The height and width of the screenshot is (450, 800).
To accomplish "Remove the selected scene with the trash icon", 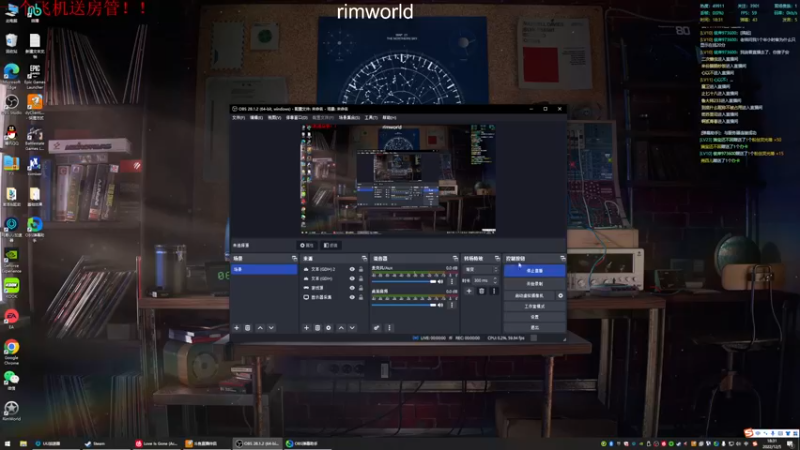I will tap(247, 328).
